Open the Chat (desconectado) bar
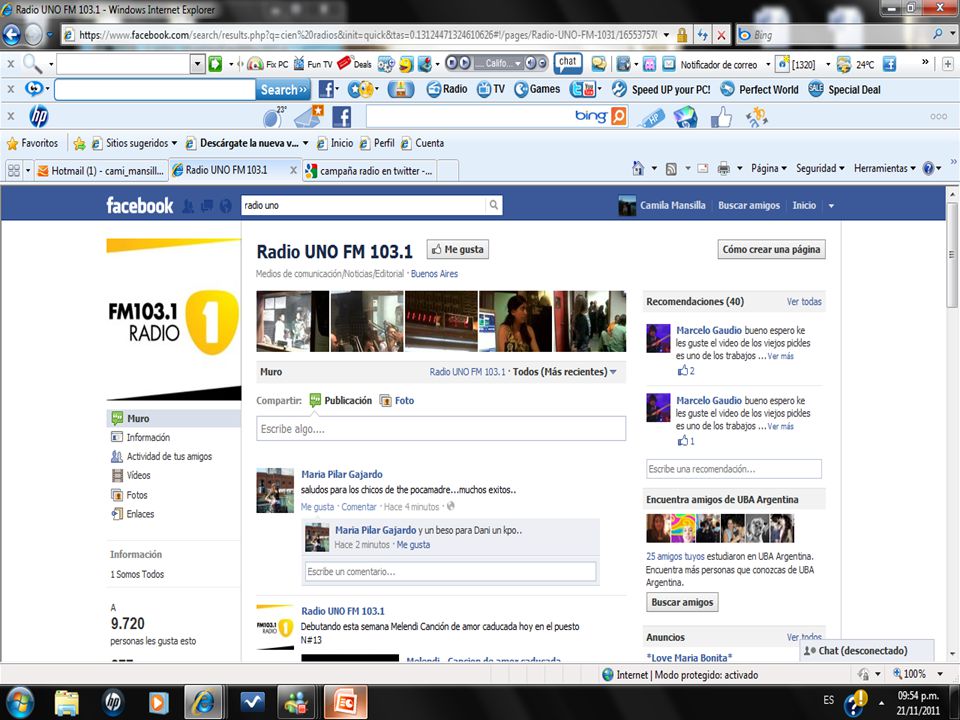 866,651
